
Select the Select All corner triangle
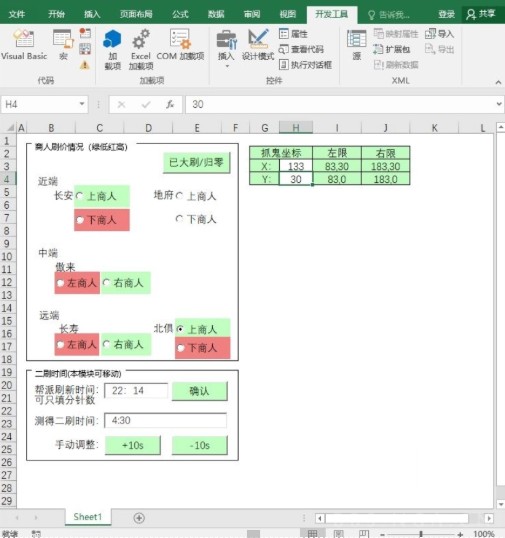11,128
